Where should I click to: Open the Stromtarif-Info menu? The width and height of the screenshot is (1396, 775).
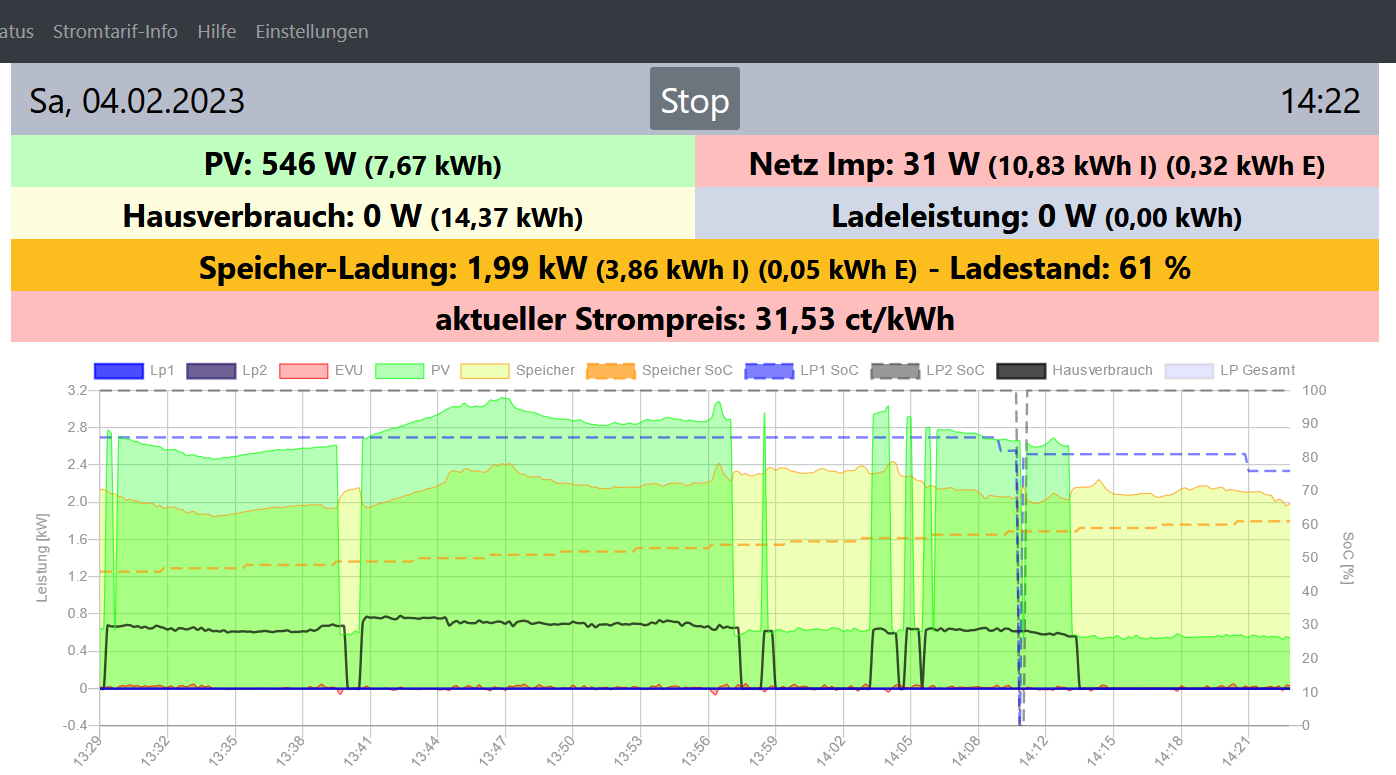(115, 31)
